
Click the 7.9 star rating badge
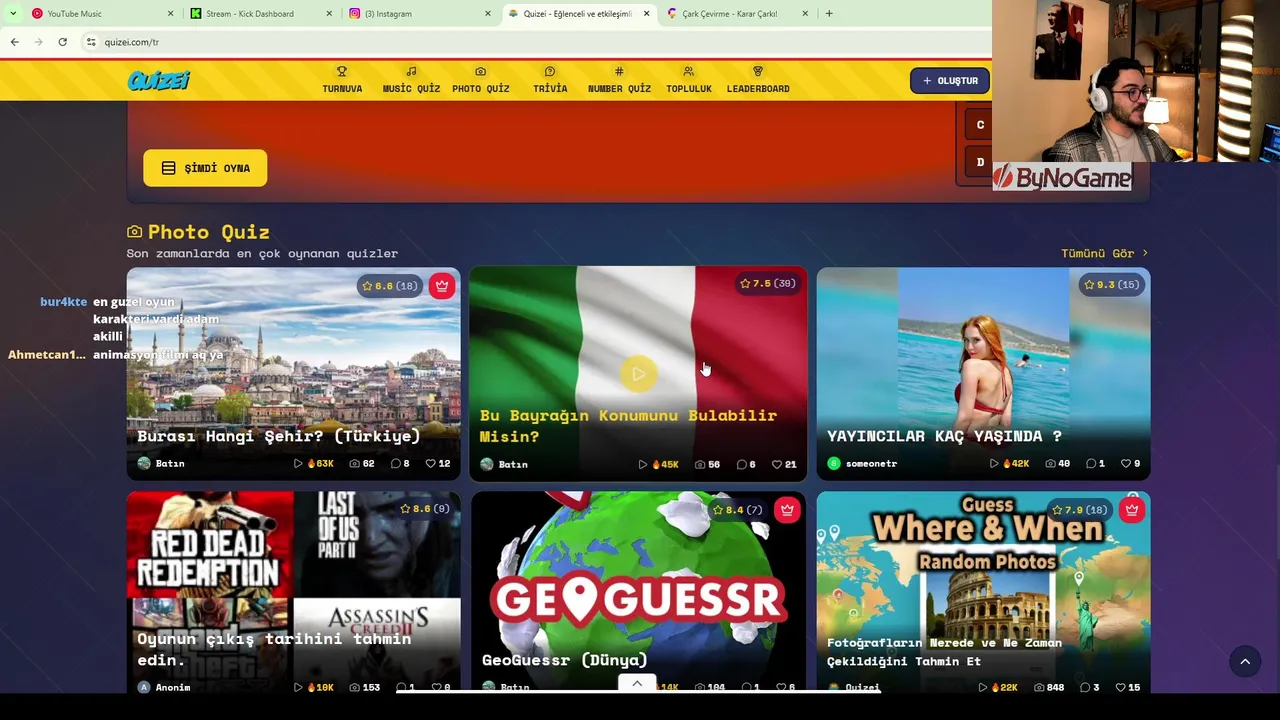(1081, 510)
